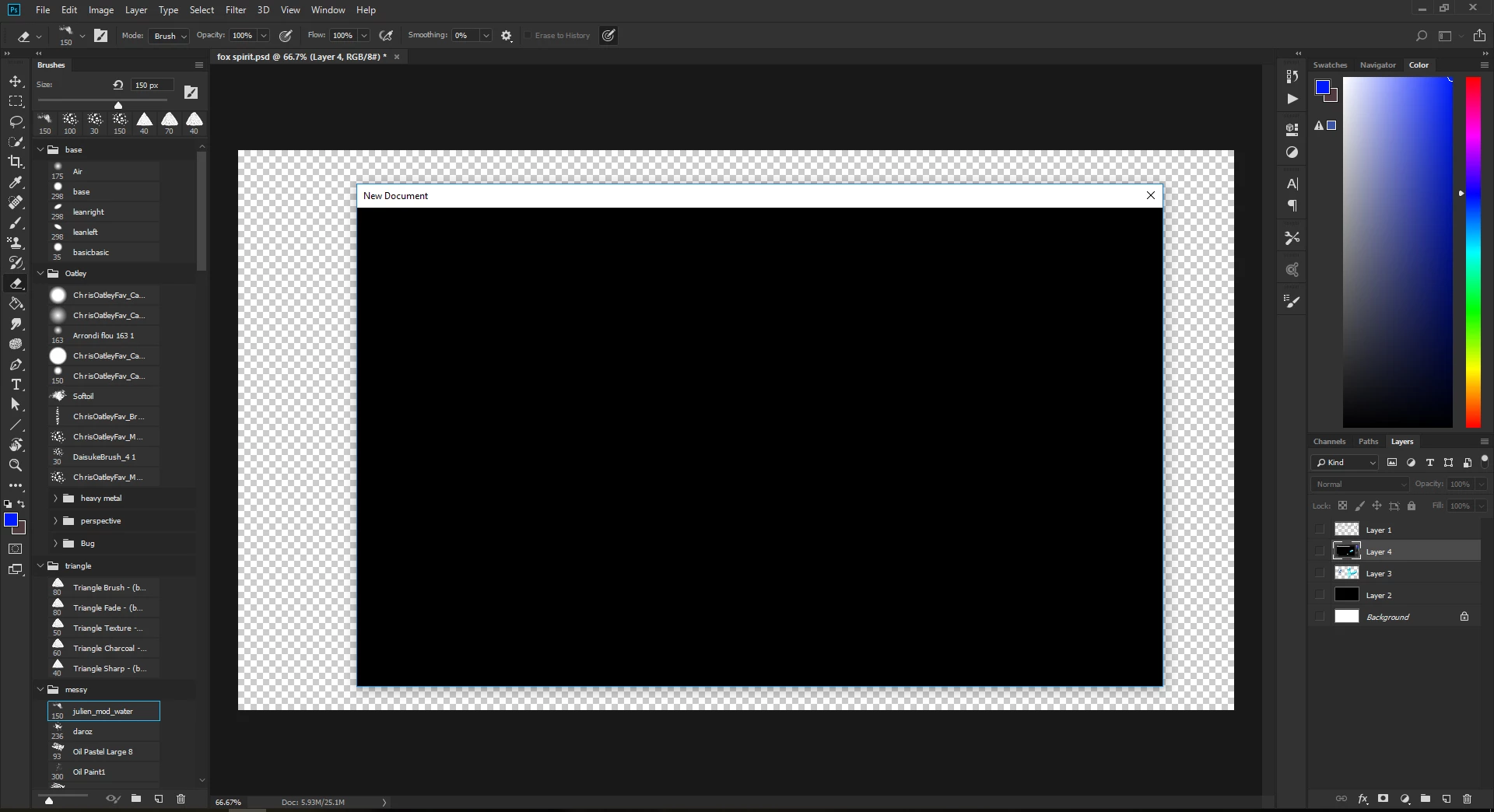Select the Sponge tool
The image size is (1494, 812).
click(16, 345)
